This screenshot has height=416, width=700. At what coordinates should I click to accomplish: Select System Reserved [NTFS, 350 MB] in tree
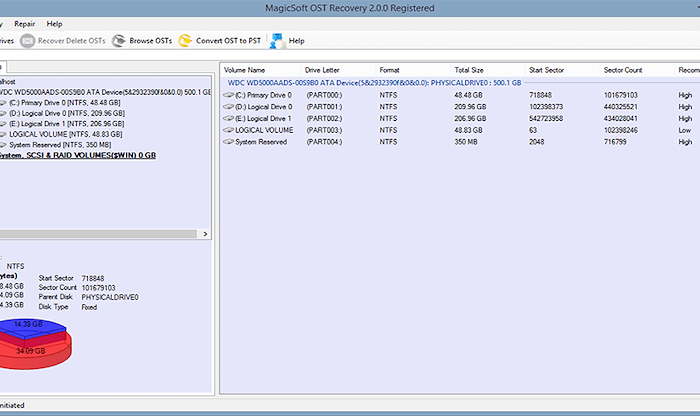coord(60,145)
